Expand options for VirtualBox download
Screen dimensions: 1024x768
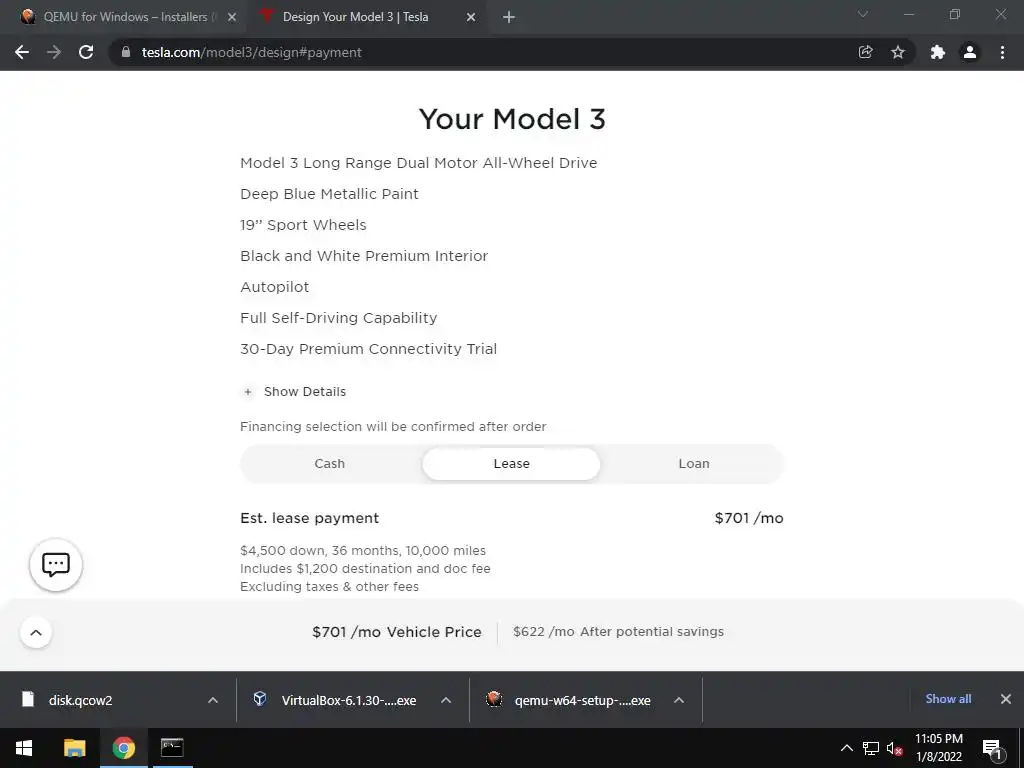tap(446, 700)
